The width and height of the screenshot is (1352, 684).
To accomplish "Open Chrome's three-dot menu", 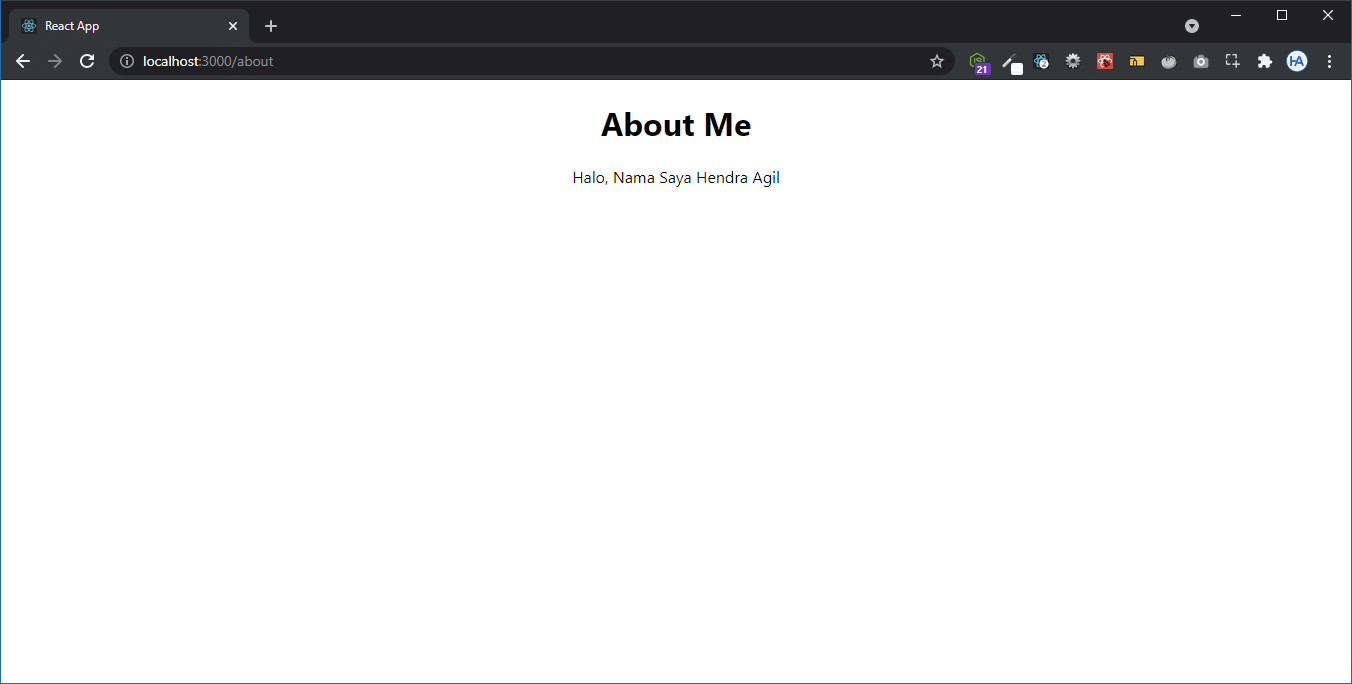I will [x=1329, y=61].
